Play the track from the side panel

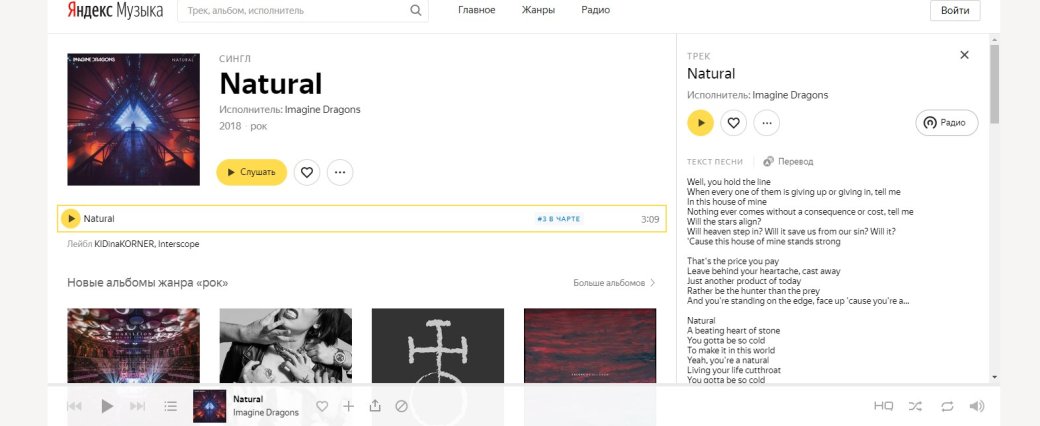(700, 123)
